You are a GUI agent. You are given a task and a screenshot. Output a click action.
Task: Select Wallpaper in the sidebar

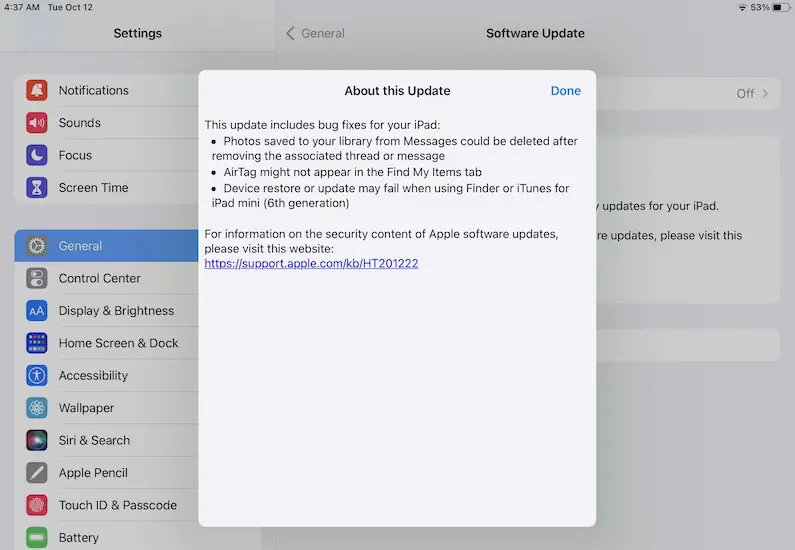[86, 408]
